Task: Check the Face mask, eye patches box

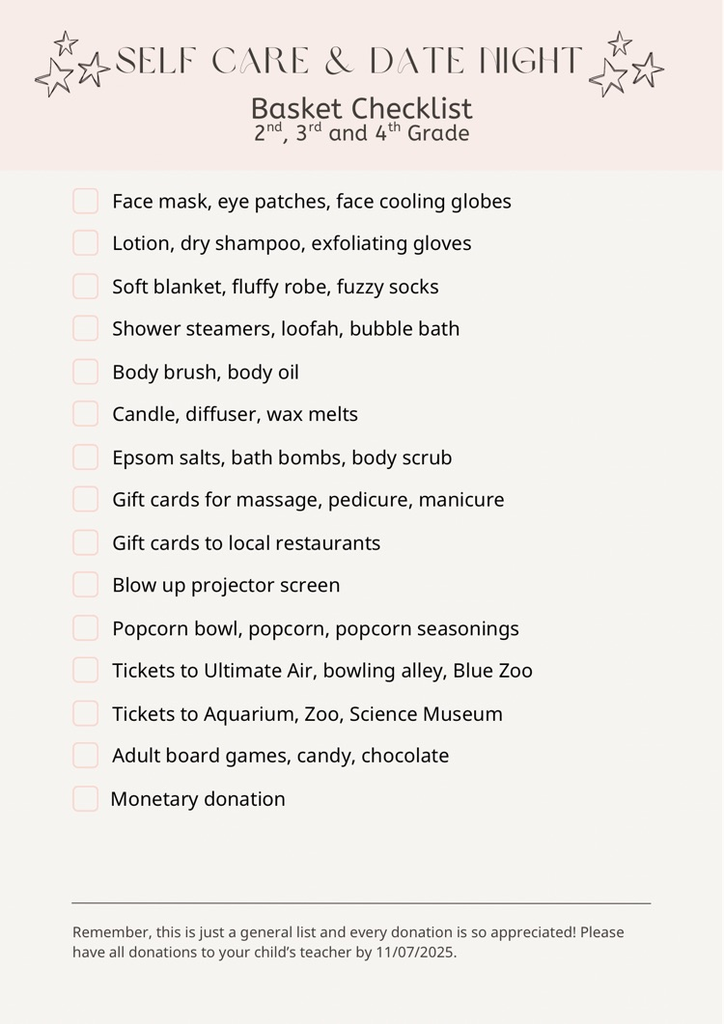Action: [x=85, y=201]
